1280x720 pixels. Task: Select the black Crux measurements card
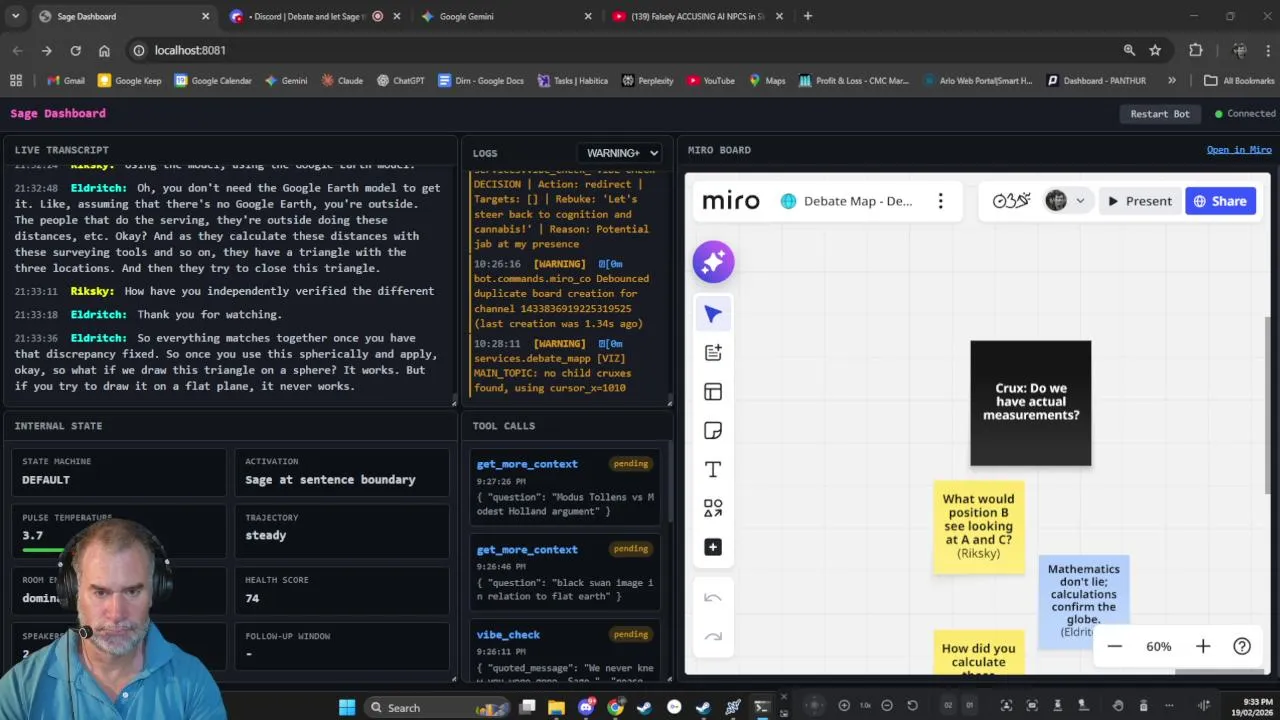tap(1031, 403)
